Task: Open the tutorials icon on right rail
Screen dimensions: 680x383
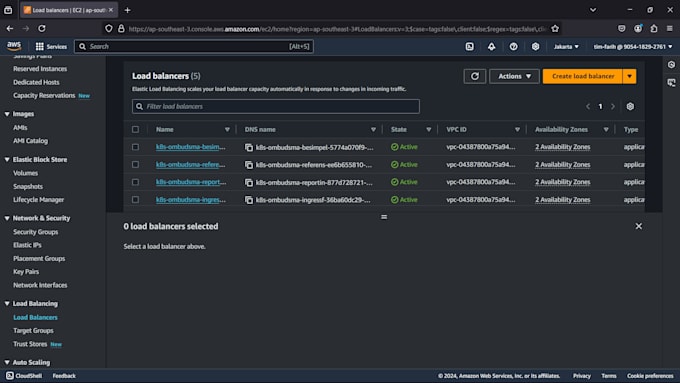Action: click(x=671, y=82)
